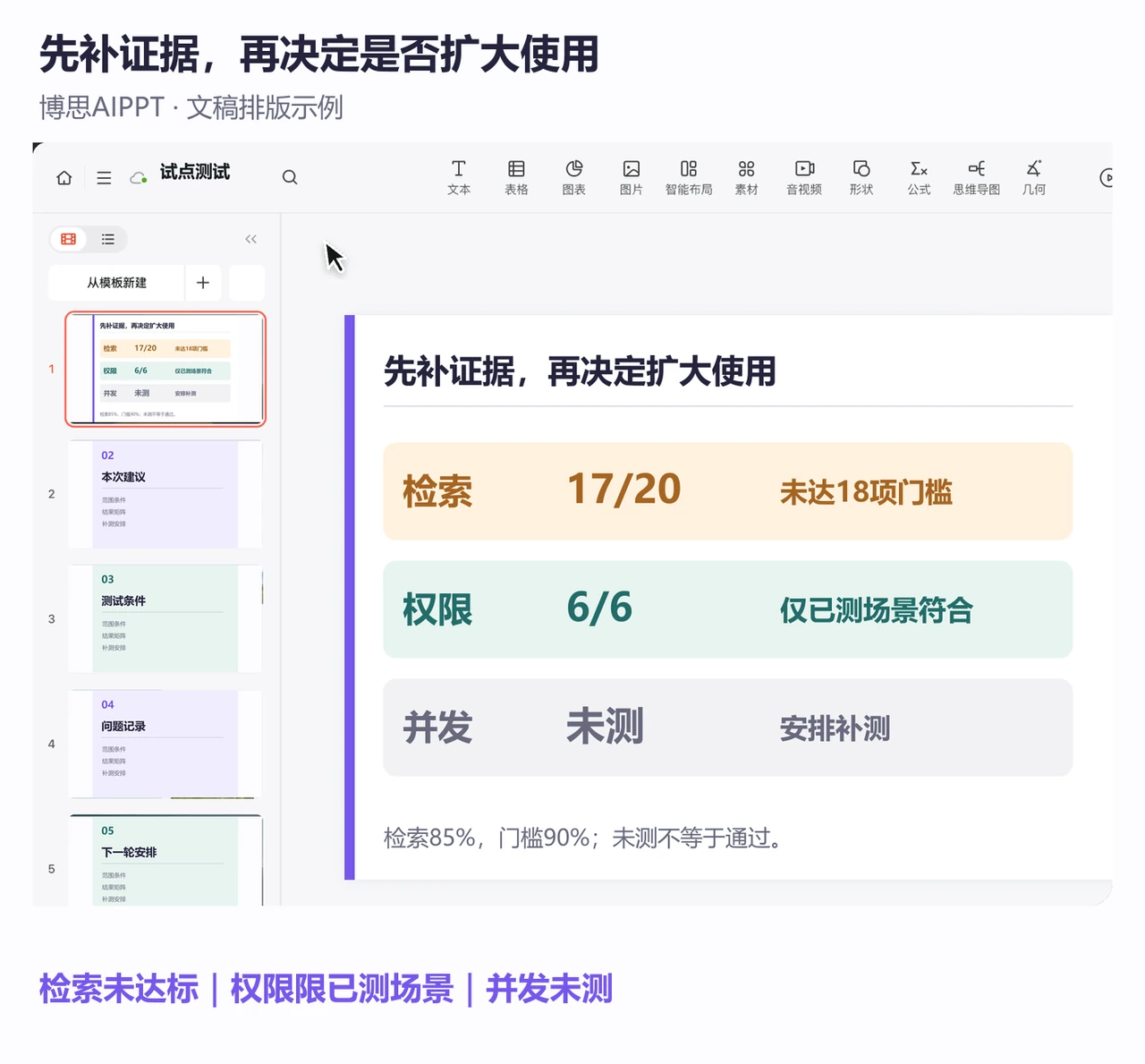The width and height of the screenshot is (1145, 1064).
Task: Open slide 2 thumbnail 本次建议
Action: pyautogui.click(x=165, y=494)
